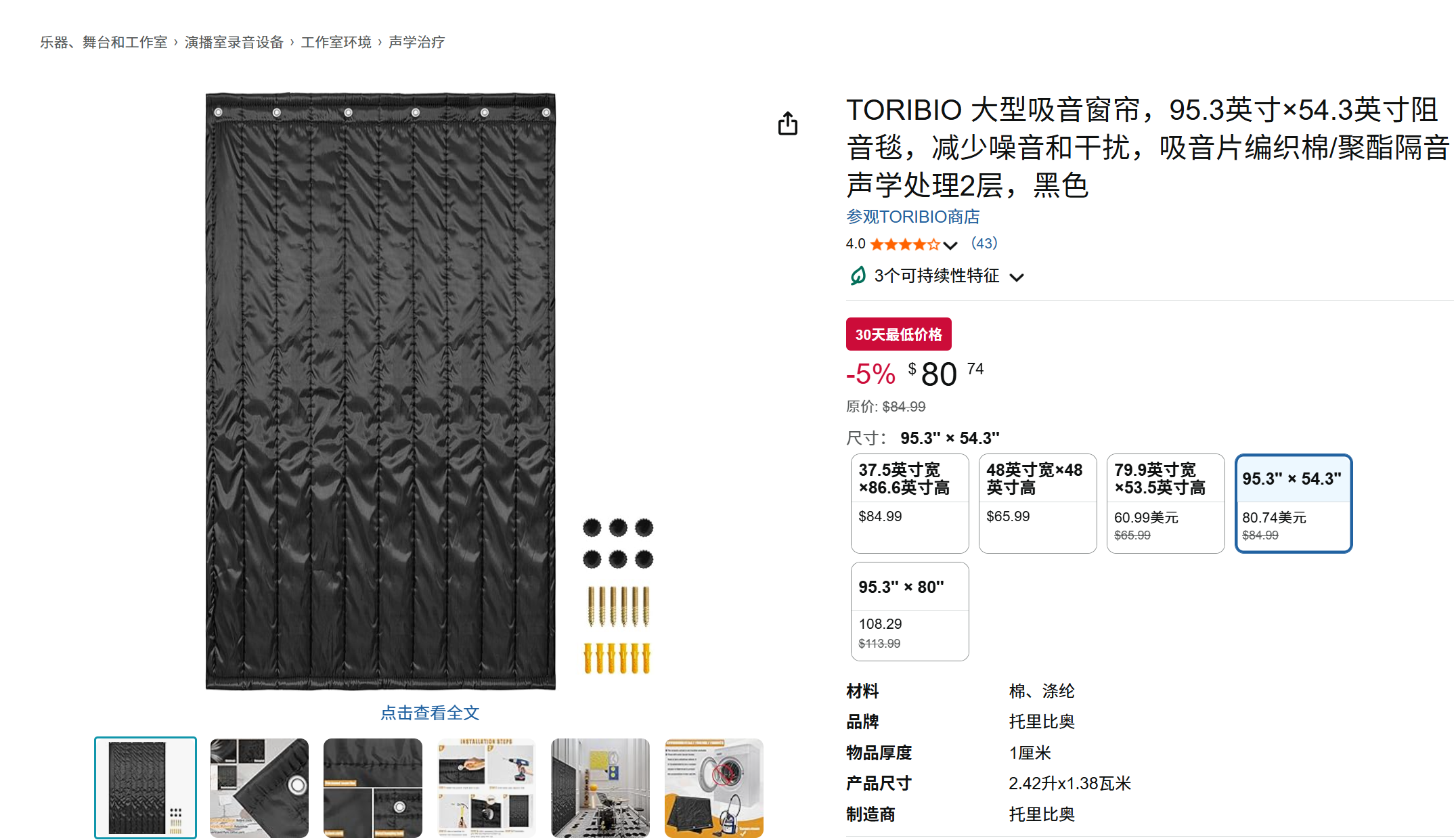Select the drum room scene thumbnail
The height and width of the screenshot is (840, 1456).
coord(600,788)
